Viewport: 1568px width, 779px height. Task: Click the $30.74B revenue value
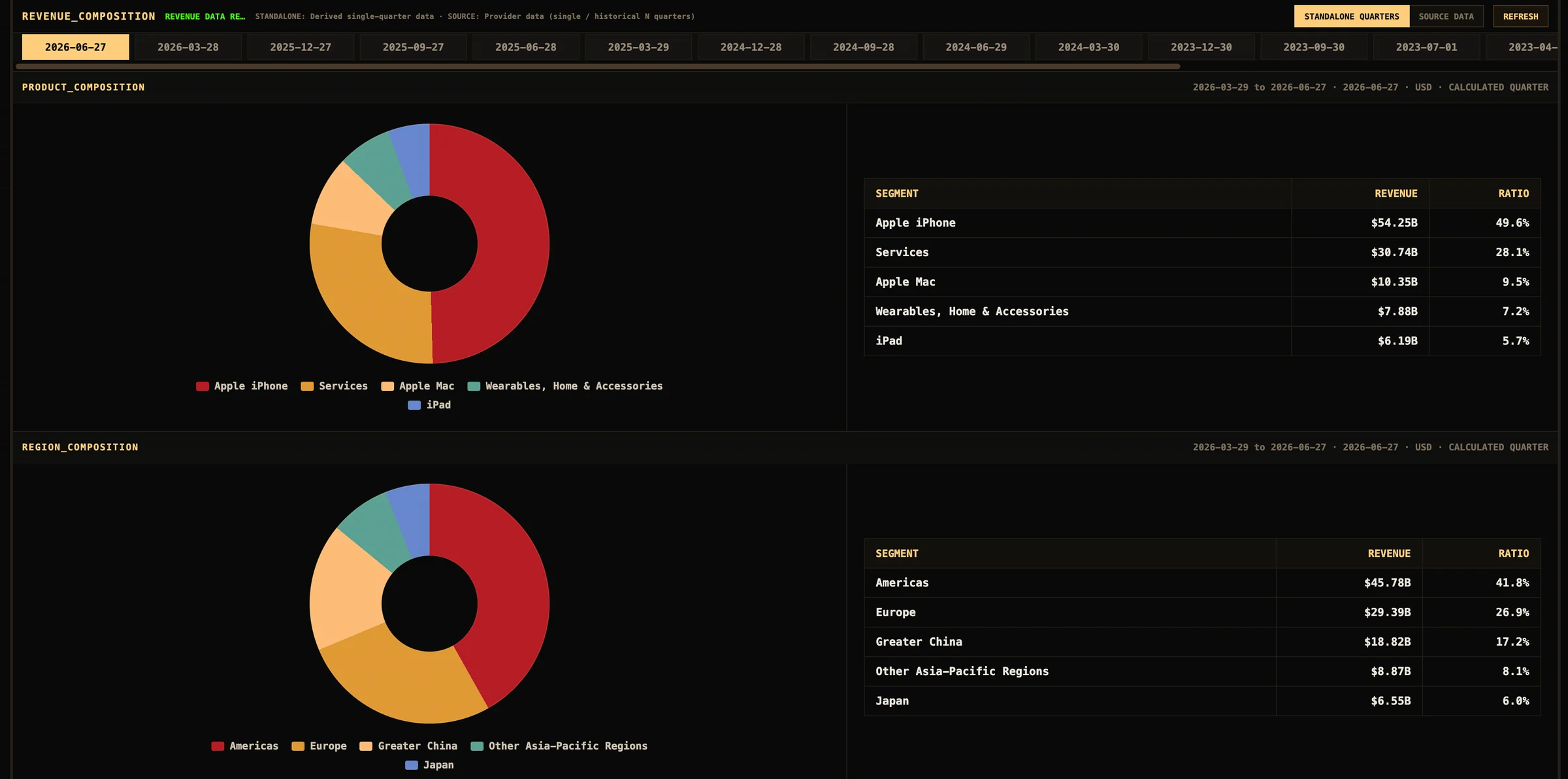[1394, 252]
